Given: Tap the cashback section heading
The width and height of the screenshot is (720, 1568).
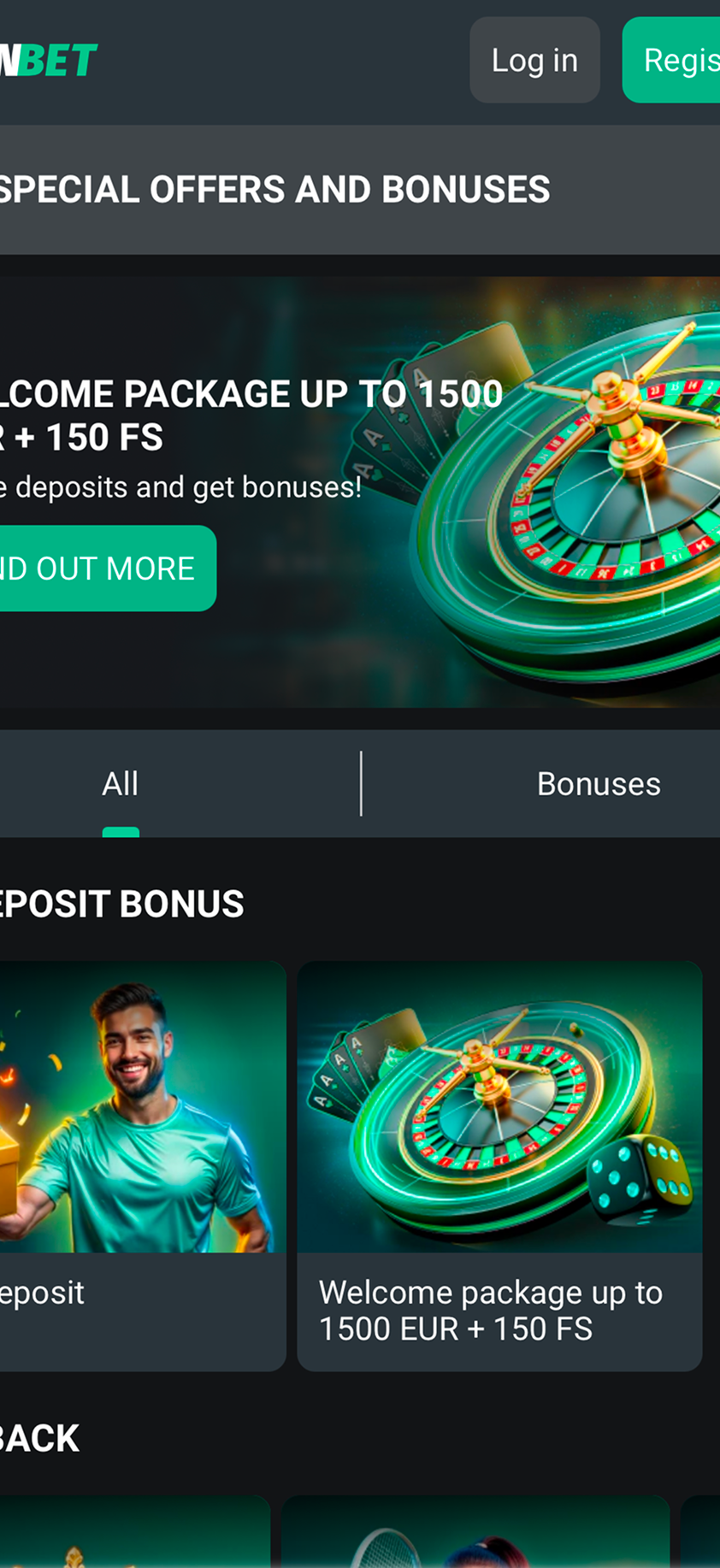Looking at the screenshot, I should coord(39,1438).
